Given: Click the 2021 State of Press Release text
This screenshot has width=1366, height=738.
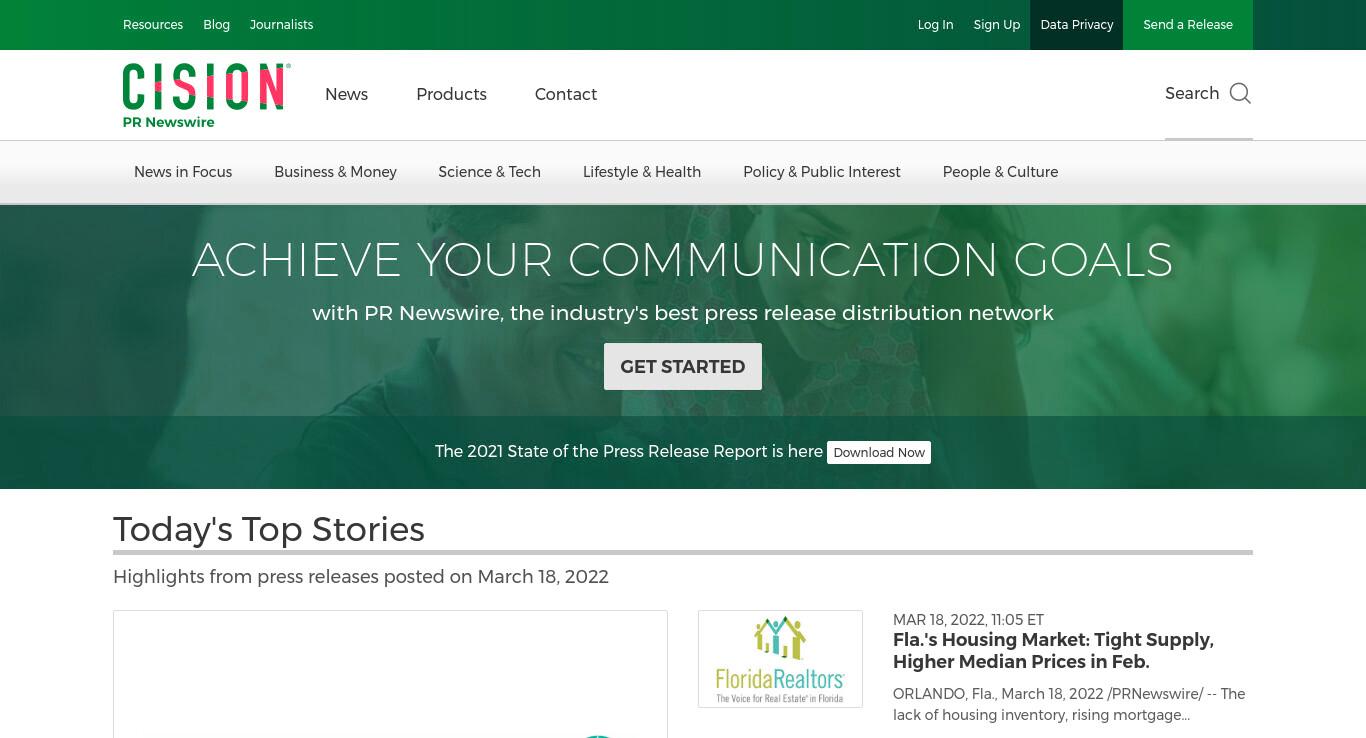Looking at the screenshot, I should [629, 451].
